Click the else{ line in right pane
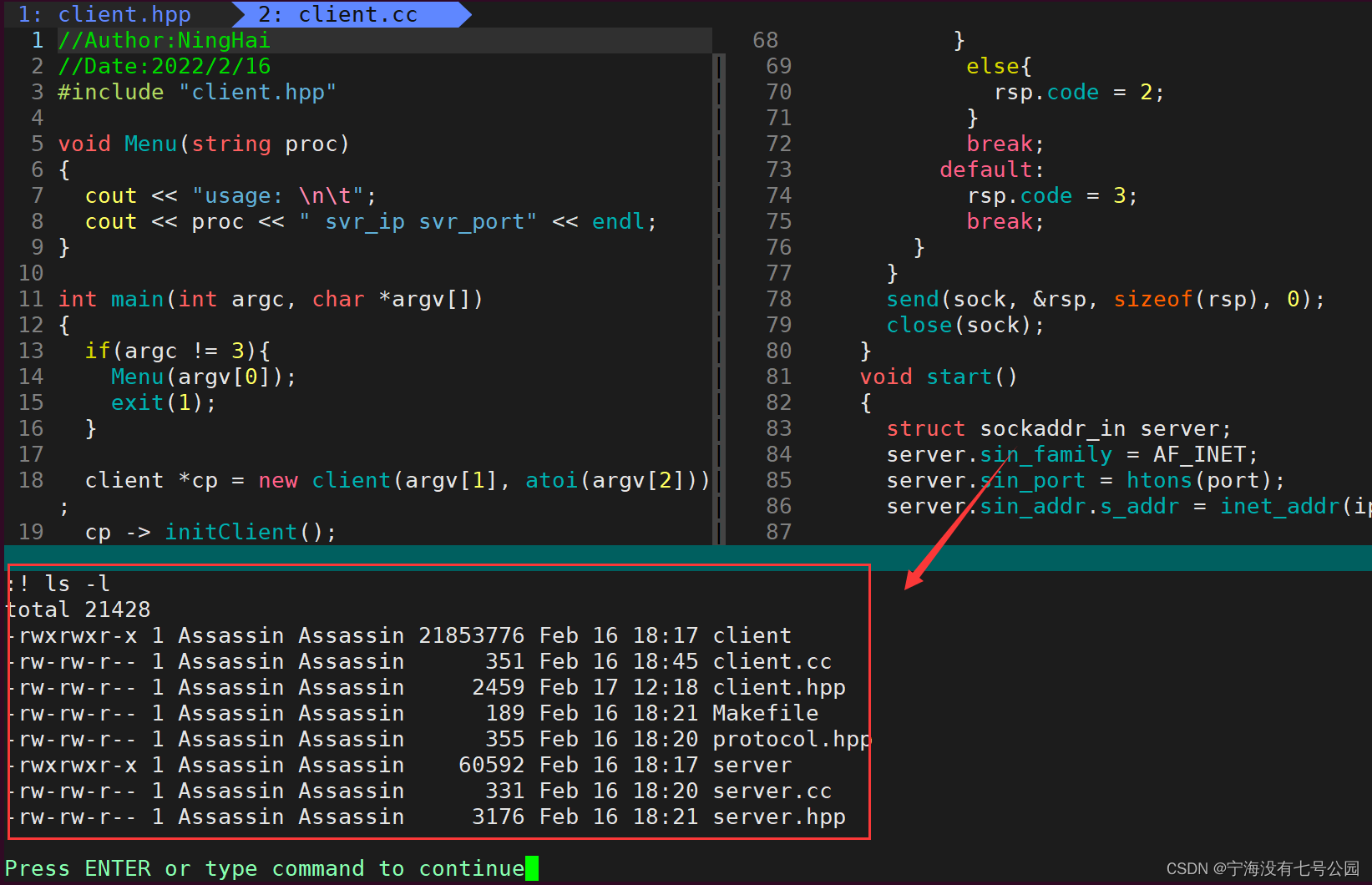Image resolution: width=1372 pixels, height=885 pixels. [999, 66]
